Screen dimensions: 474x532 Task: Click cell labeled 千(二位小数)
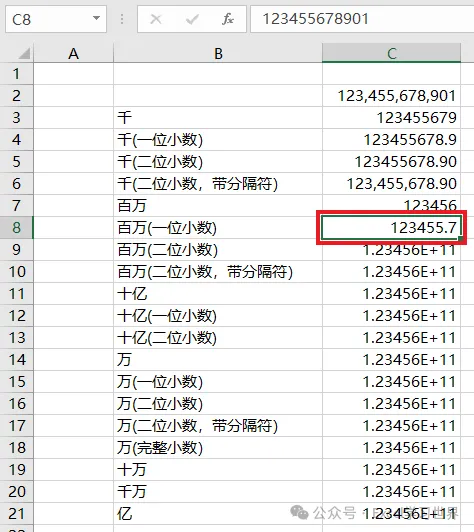(x=218, y=162)
